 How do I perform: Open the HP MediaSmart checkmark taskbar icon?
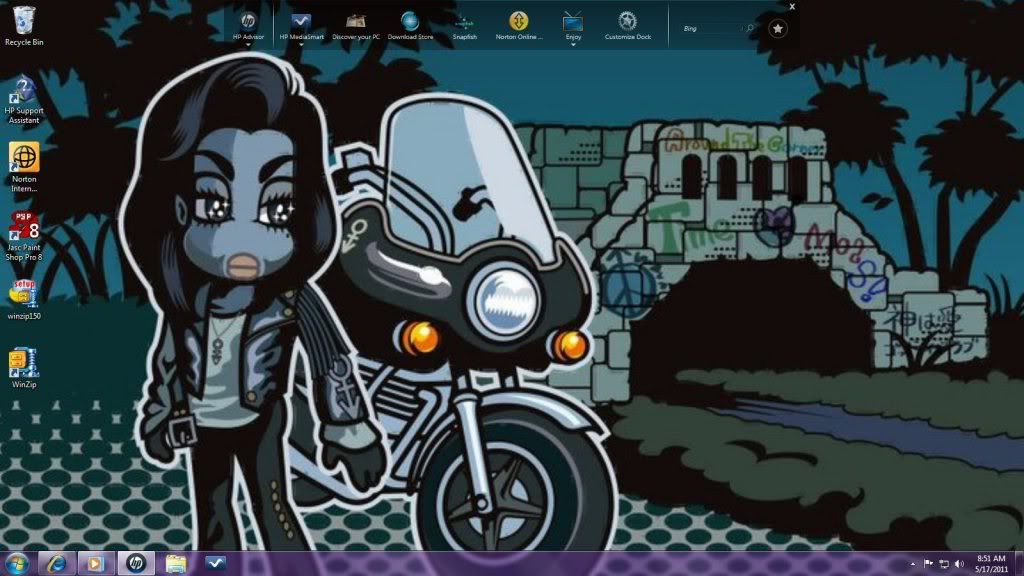pos(216,562)
